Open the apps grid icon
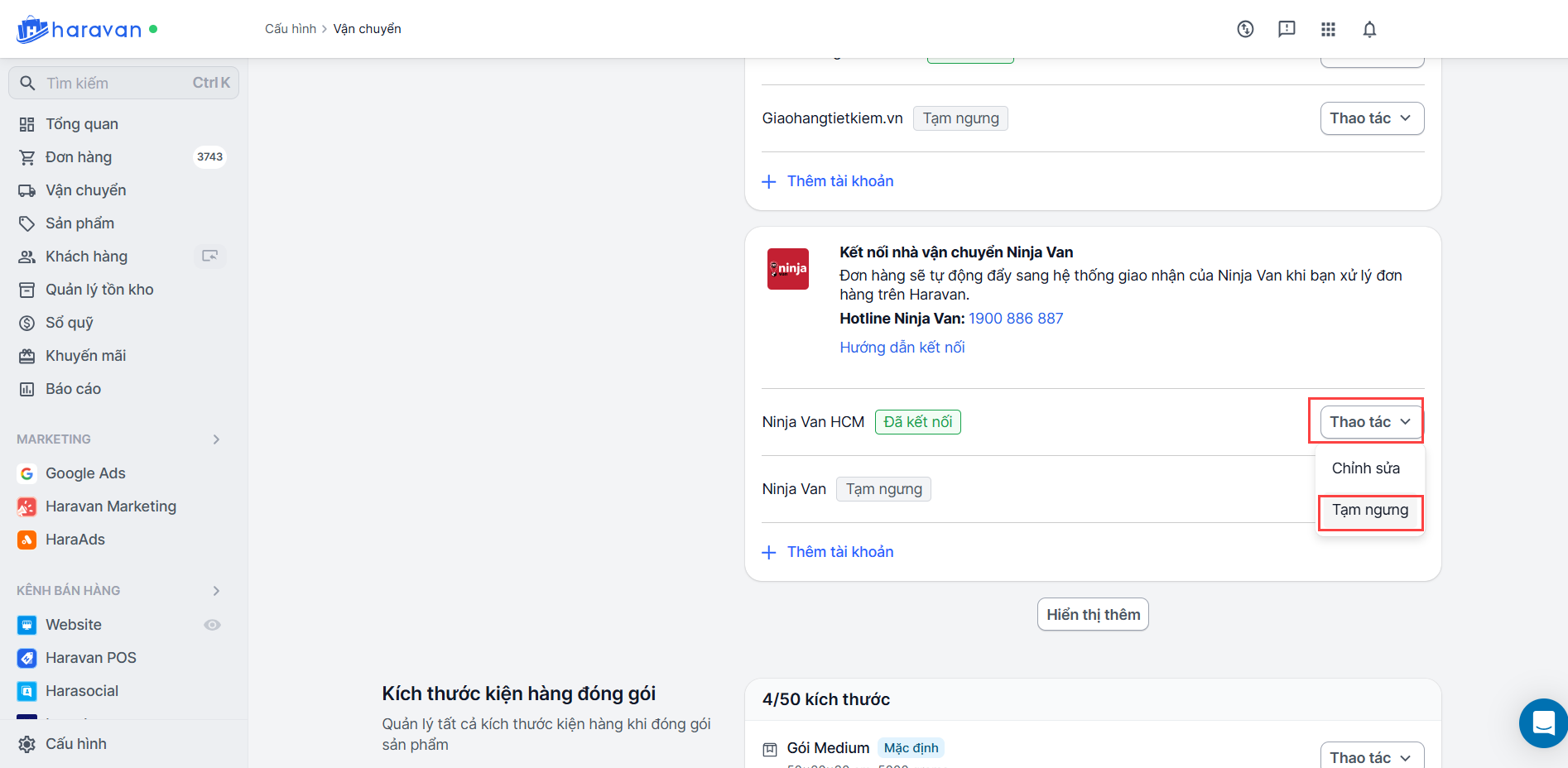This screenshot has width=1568, height=768. click(1328, 30)
